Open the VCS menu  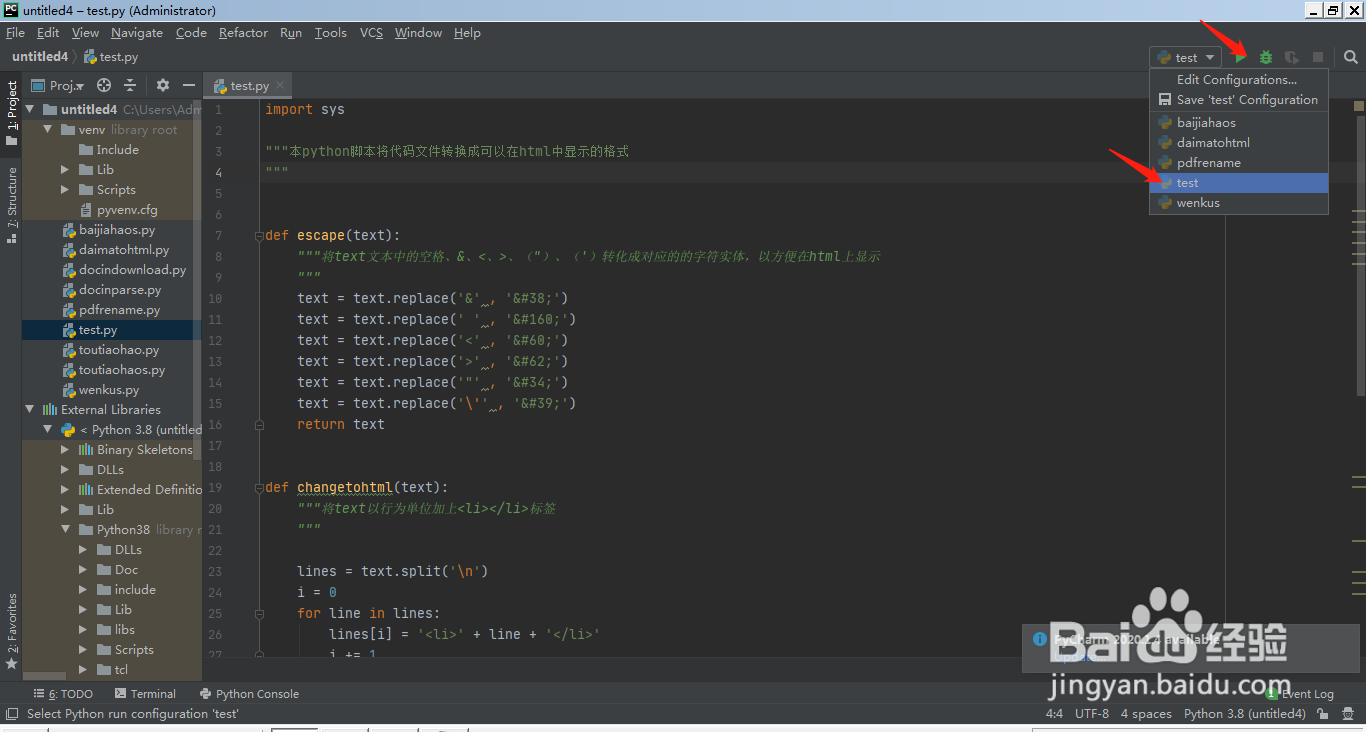[x=371, y=33]
